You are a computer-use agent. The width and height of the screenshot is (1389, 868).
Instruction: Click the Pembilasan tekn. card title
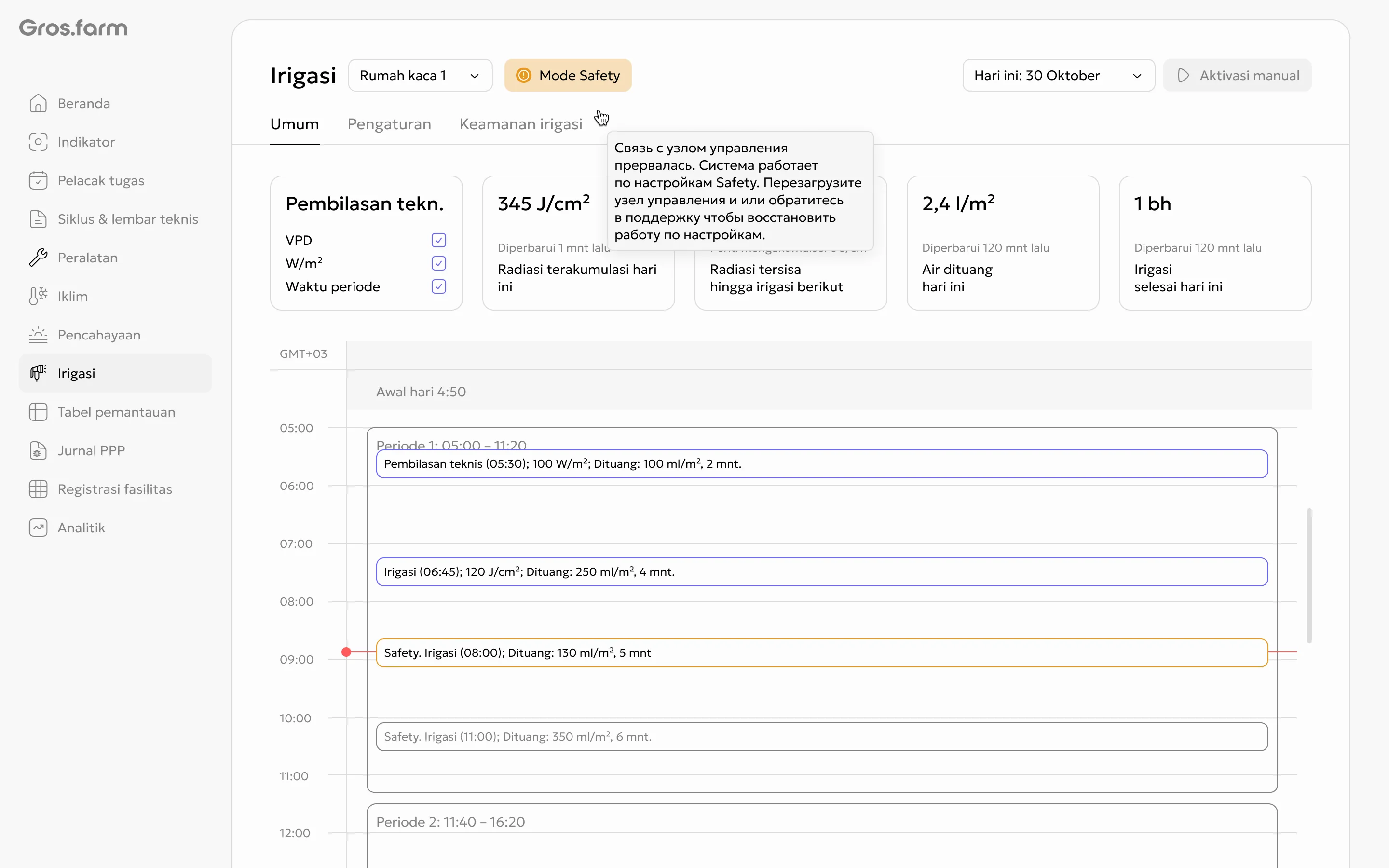pyautogui.click(x=365, y=204)
